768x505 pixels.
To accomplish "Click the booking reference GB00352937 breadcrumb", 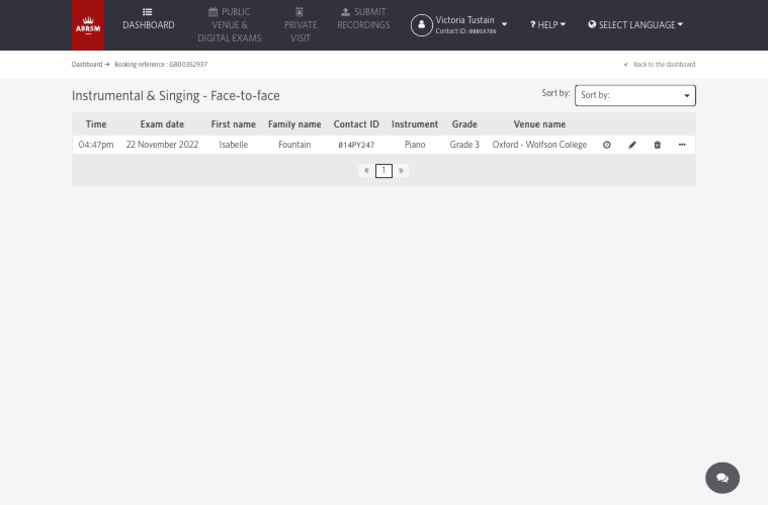I will pos(161,64).
